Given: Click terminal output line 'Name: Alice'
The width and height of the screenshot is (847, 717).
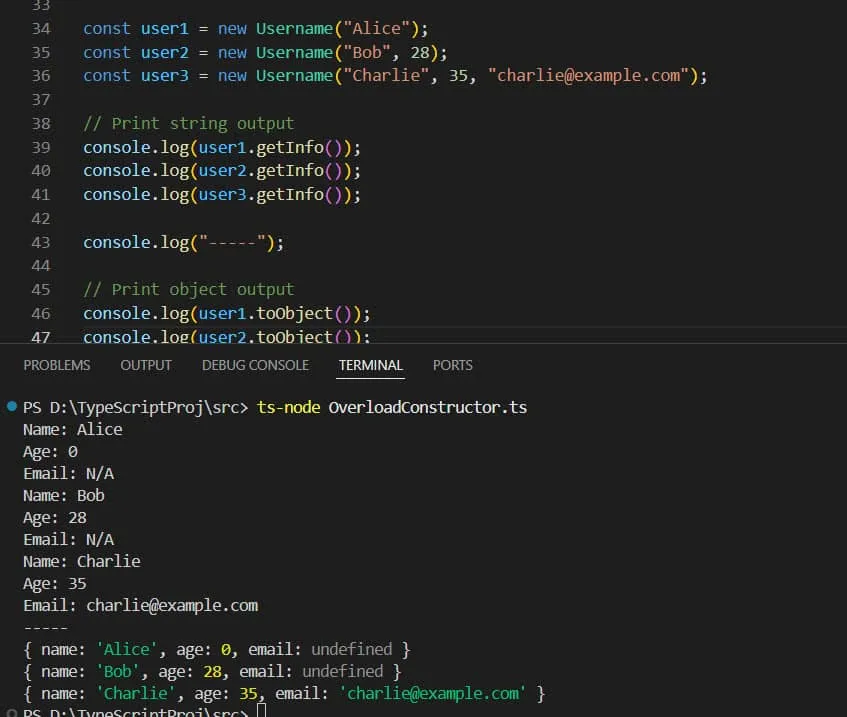Looking at the screenshot, I should (73, 430).
